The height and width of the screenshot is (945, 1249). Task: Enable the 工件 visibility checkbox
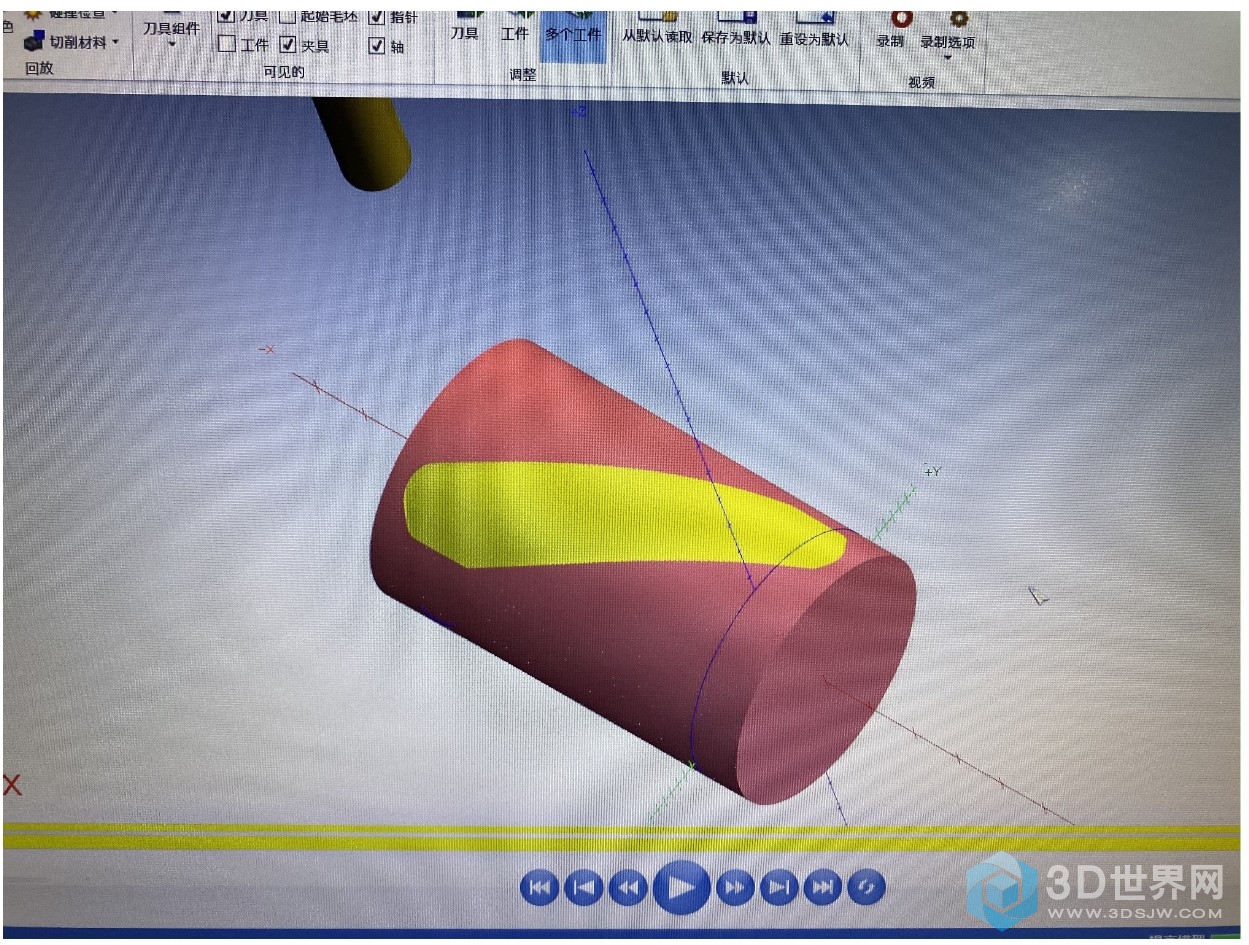tap(227, 44)
